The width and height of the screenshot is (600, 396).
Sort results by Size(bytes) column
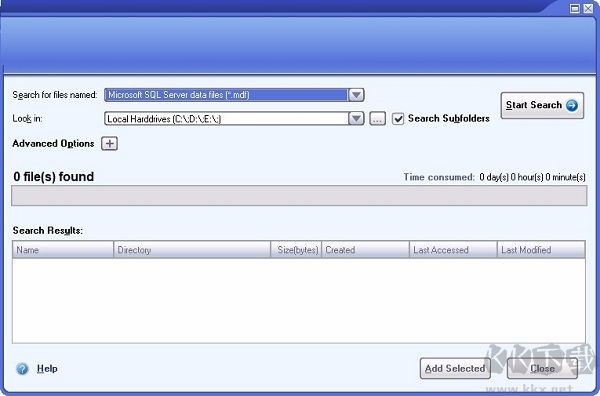click(296, 250)
